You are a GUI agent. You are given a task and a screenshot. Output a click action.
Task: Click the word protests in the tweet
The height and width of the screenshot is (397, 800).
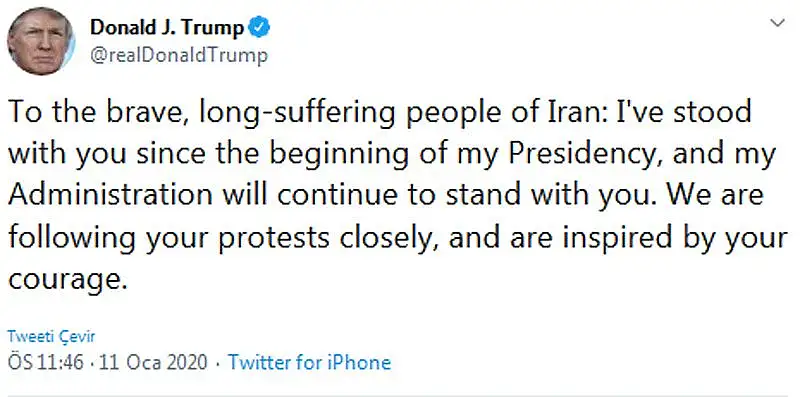coord(274,239)
